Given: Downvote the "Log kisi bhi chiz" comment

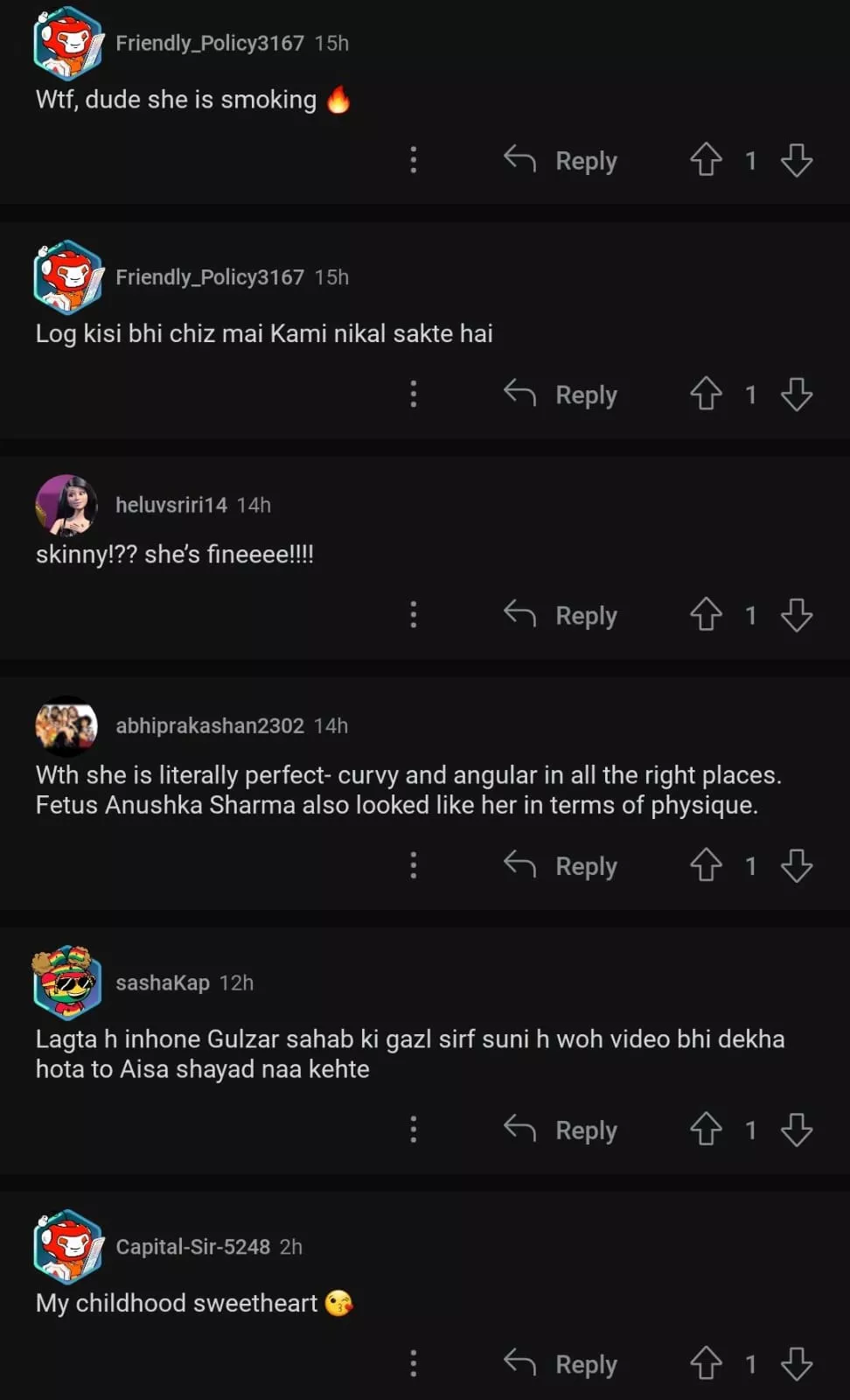Looking at the screenshot, I should pyautogui.click(x=797, y=395).
